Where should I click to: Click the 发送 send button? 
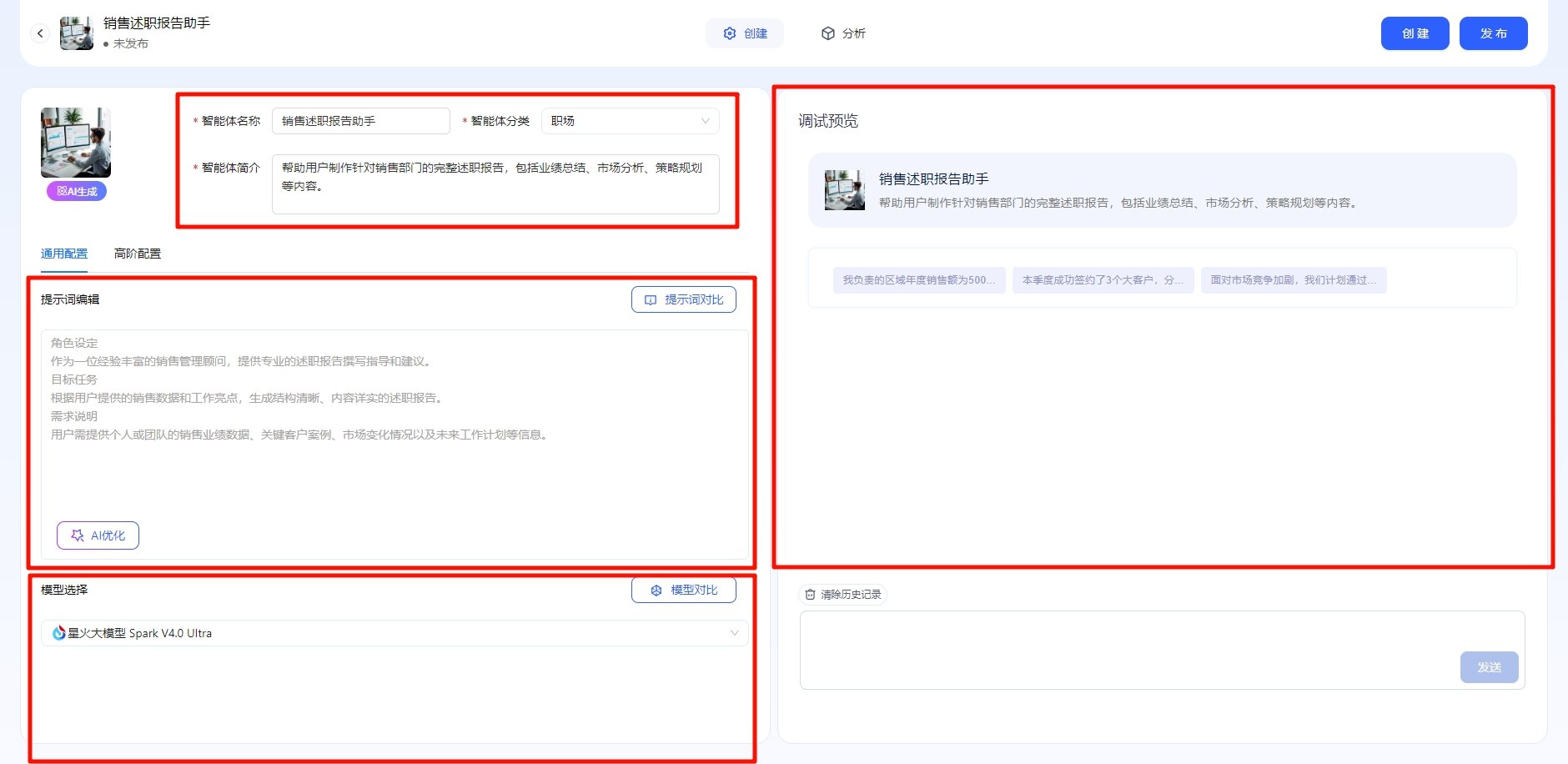[x=1489, y=667]
